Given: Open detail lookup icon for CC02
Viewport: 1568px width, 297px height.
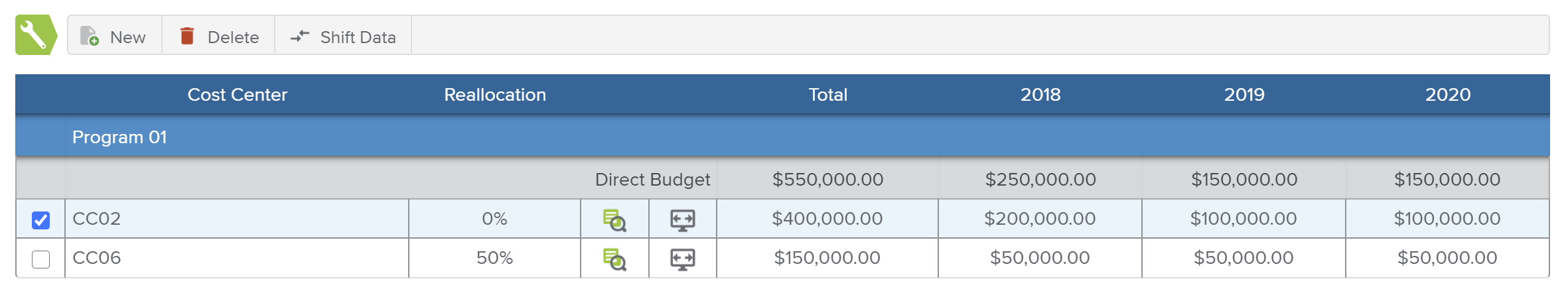Looking at the screenshot, I should (x=614, y=220).
